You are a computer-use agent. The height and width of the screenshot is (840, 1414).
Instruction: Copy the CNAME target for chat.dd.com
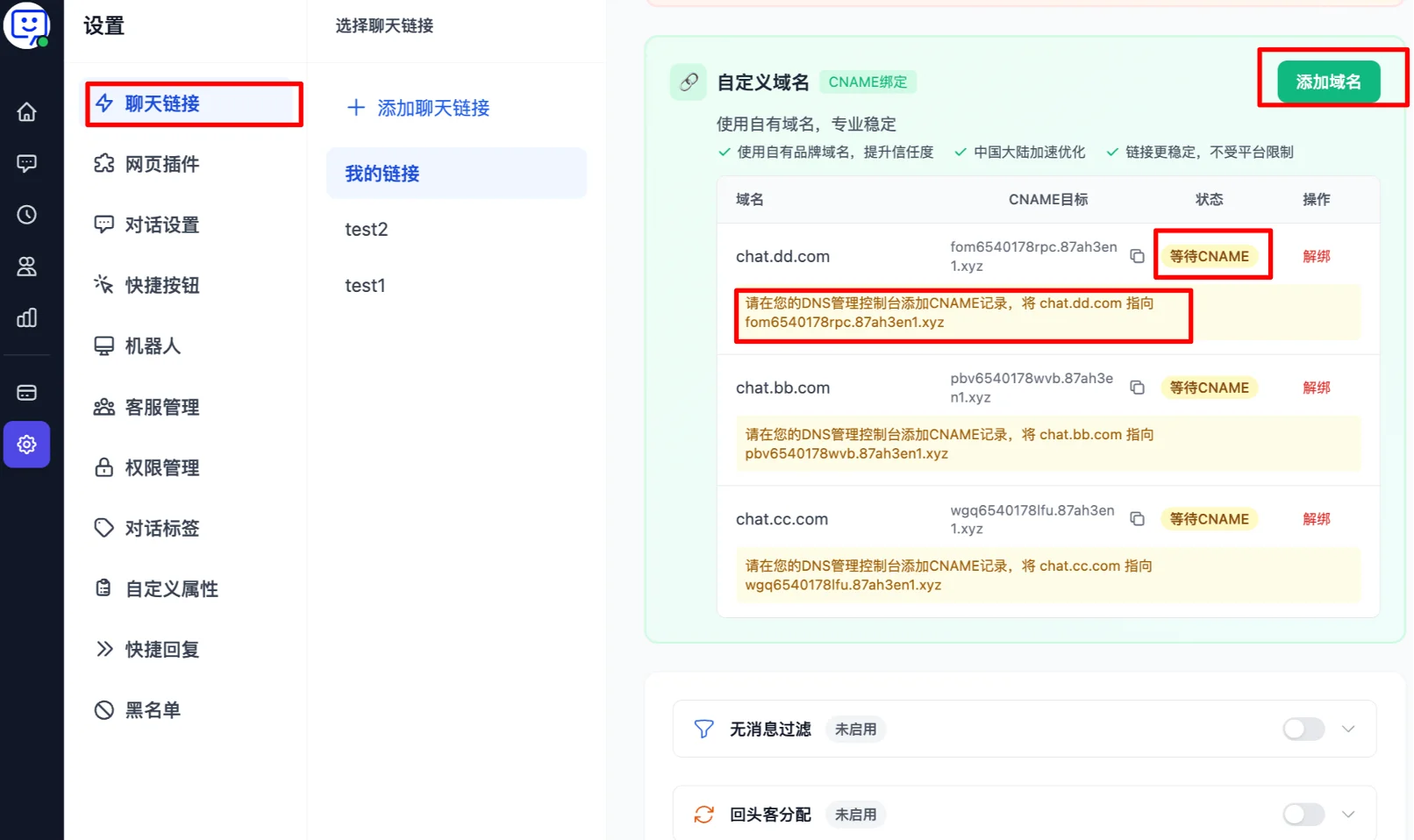1137,255
